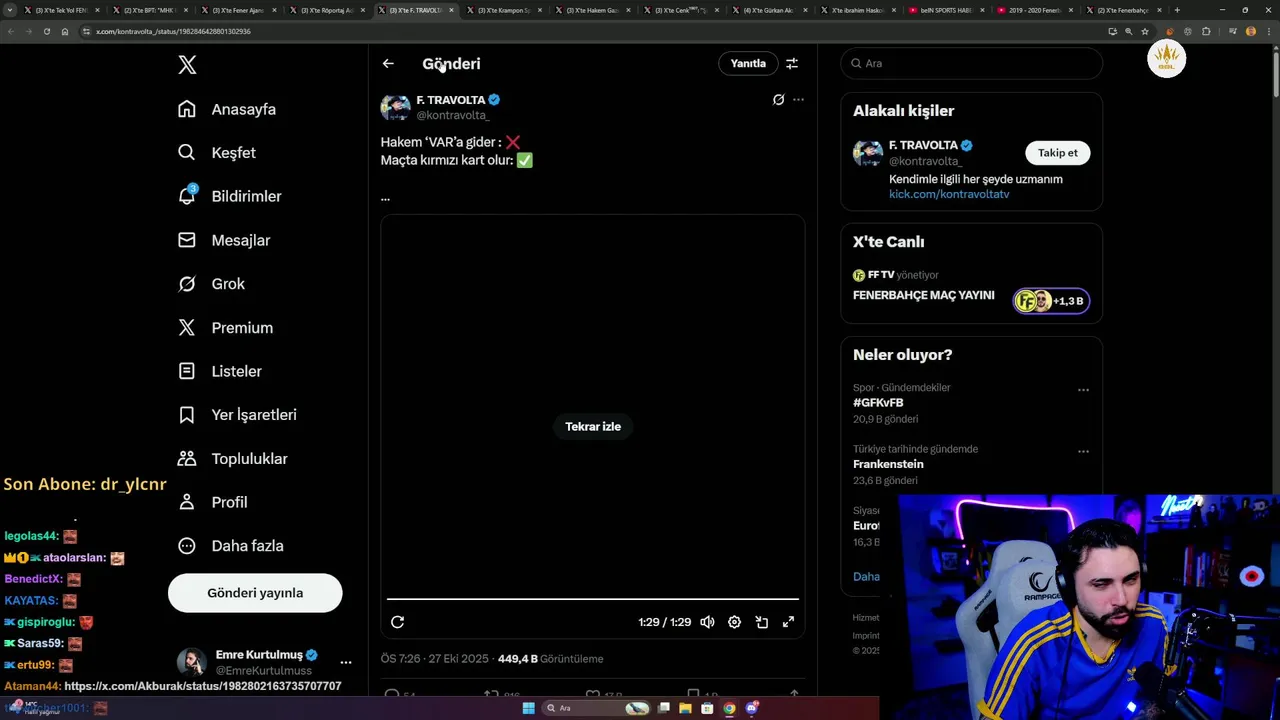Open kick.com/kontravoltatv link
Image resolution: width=1280 pixels, height=720 pixels.
click(x=949, y=194)
